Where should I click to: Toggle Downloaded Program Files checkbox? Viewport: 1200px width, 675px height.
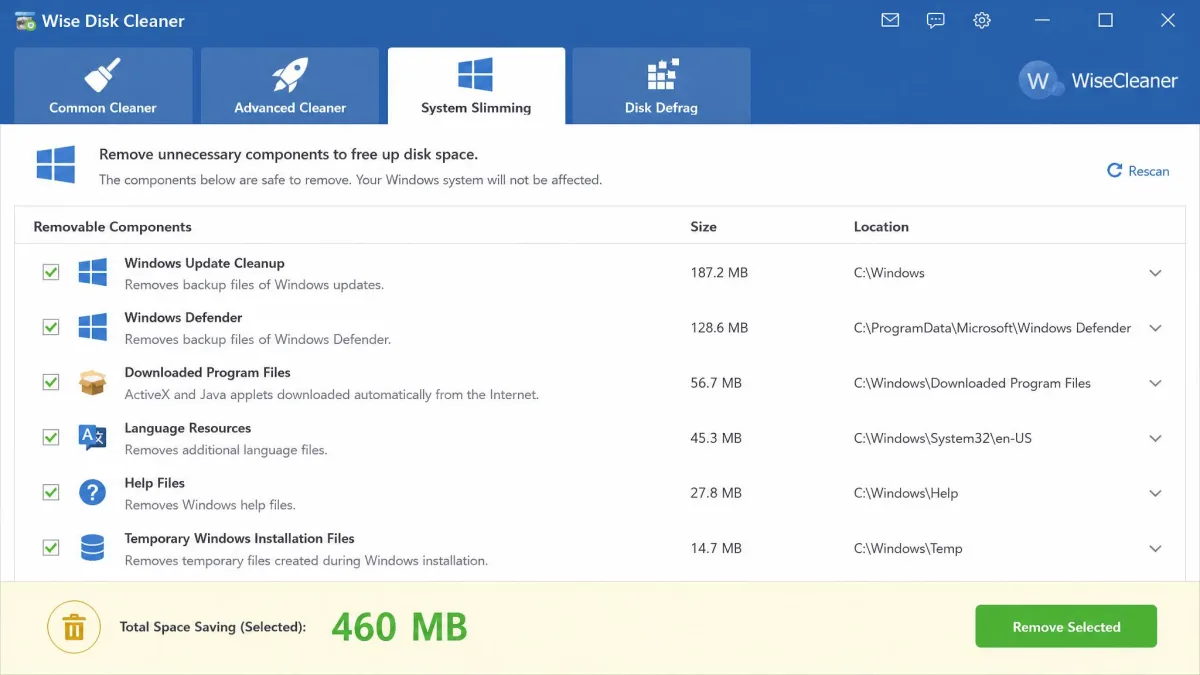(x=50, y=382)
